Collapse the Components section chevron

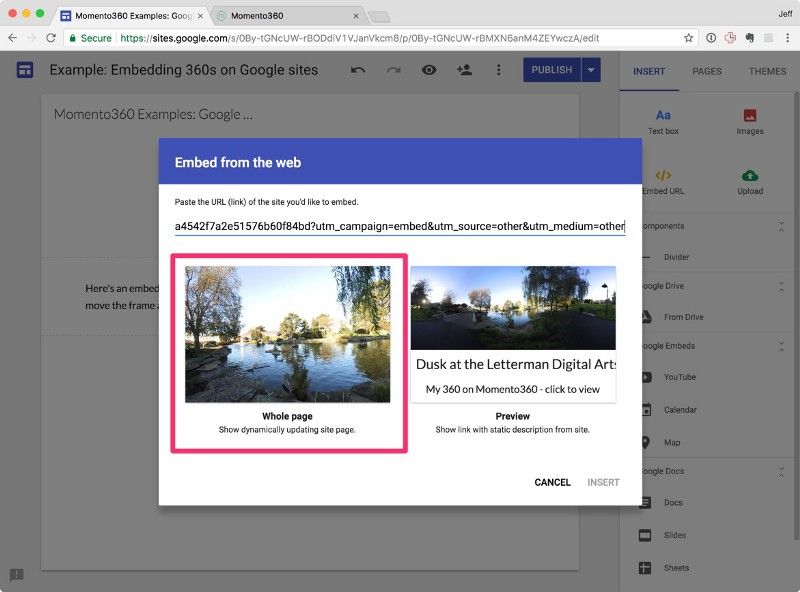[781, 226]
